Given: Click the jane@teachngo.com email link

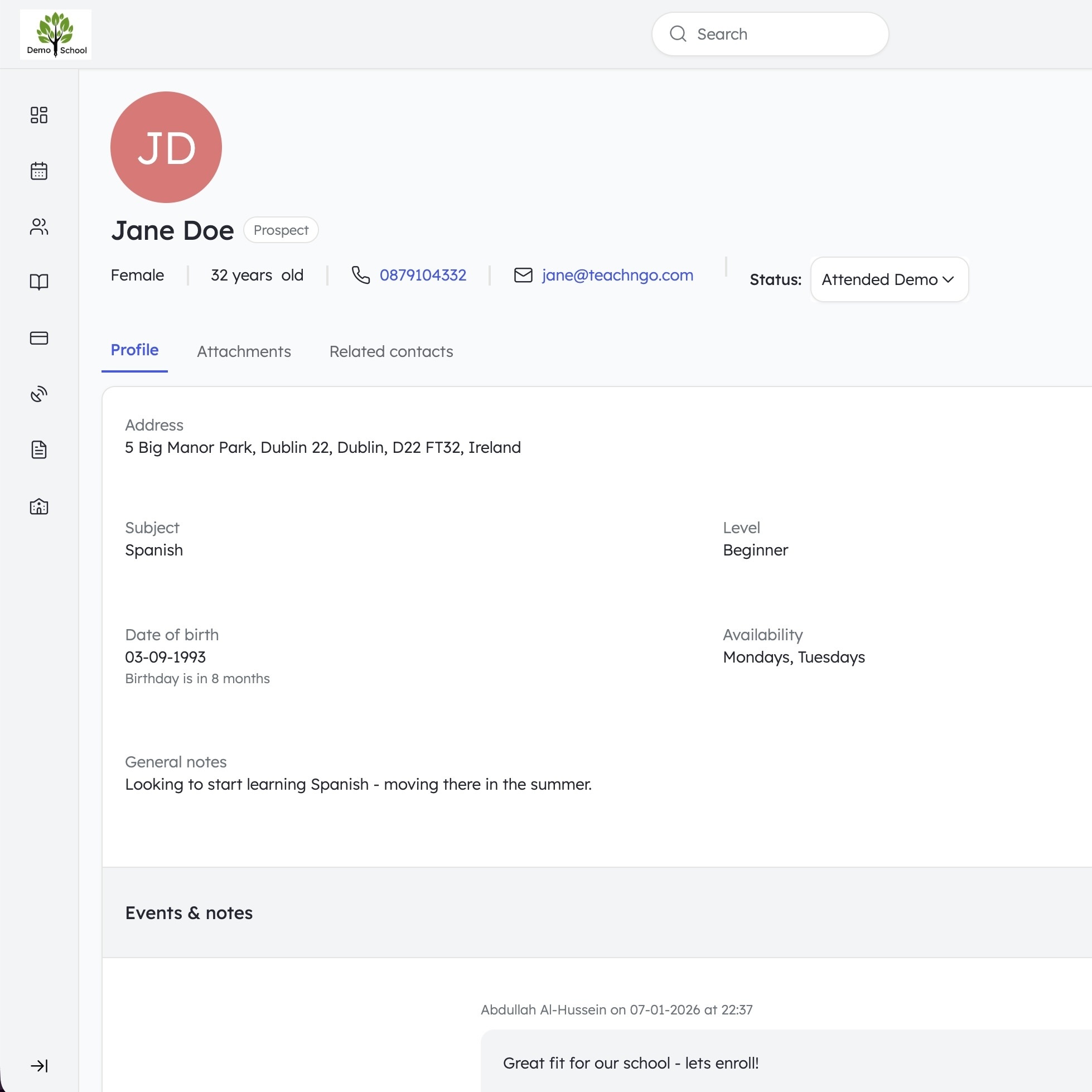Looking at the screenshot, I should point(617,276).
